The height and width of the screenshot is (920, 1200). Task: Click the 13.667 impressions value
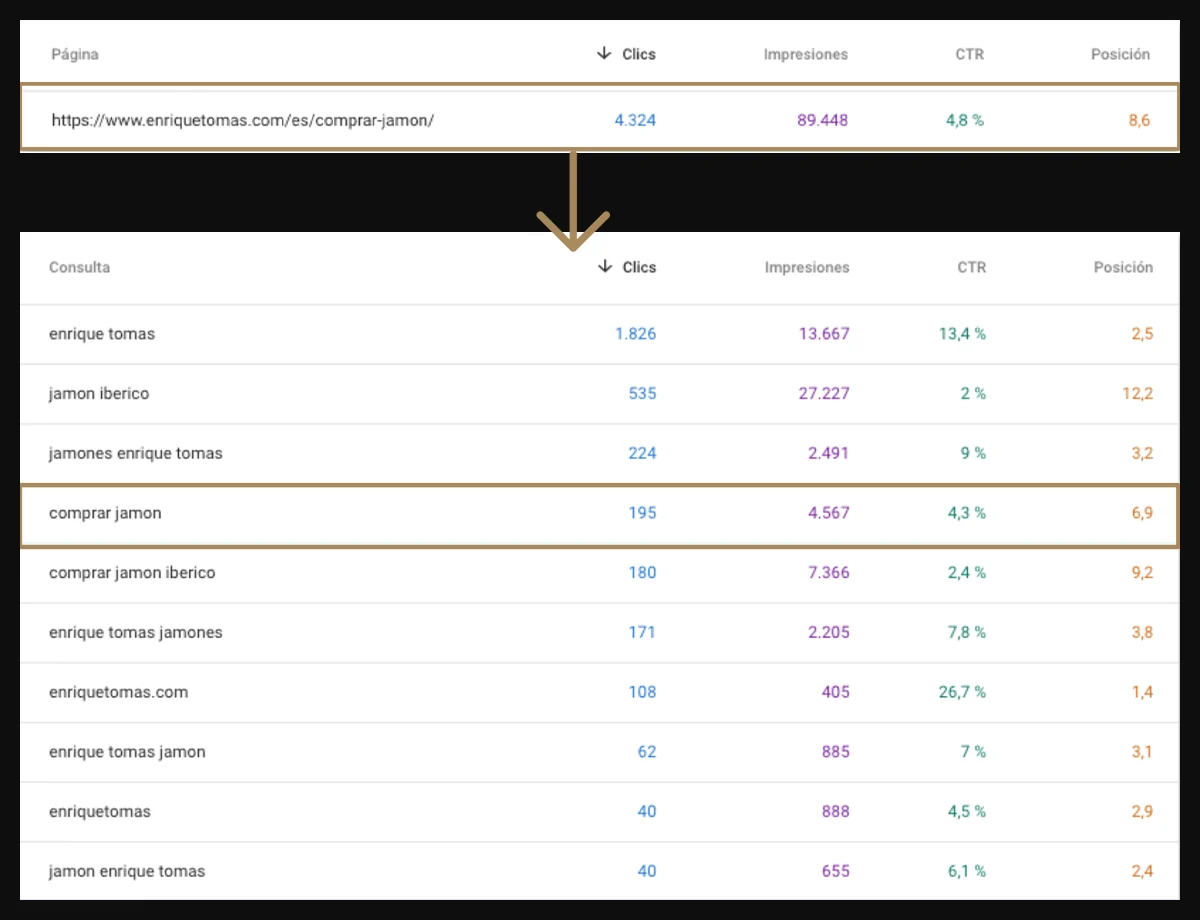[x=824, y=334]
